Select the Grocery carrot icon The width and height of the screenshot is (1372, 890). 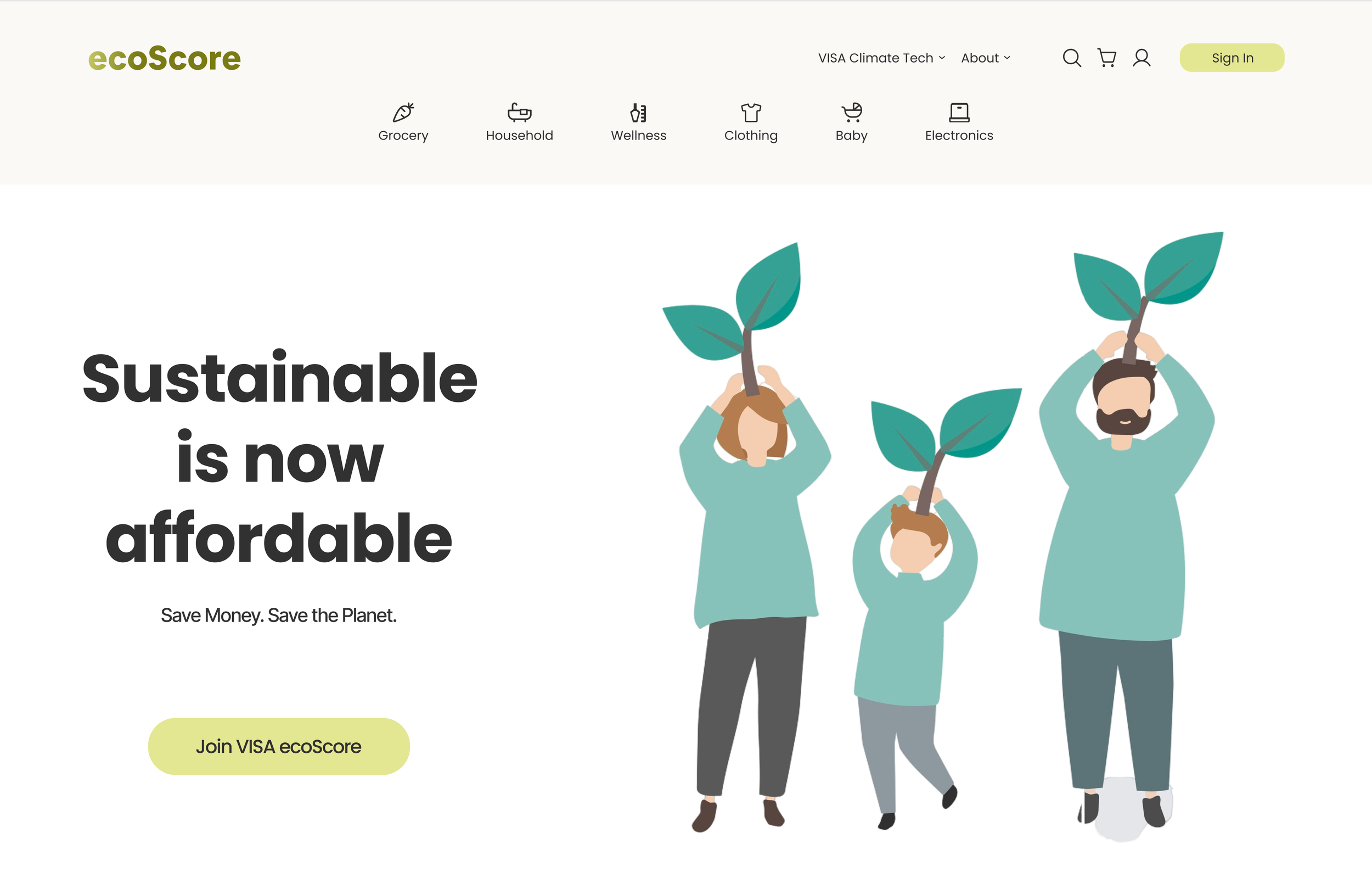(403, 112)
